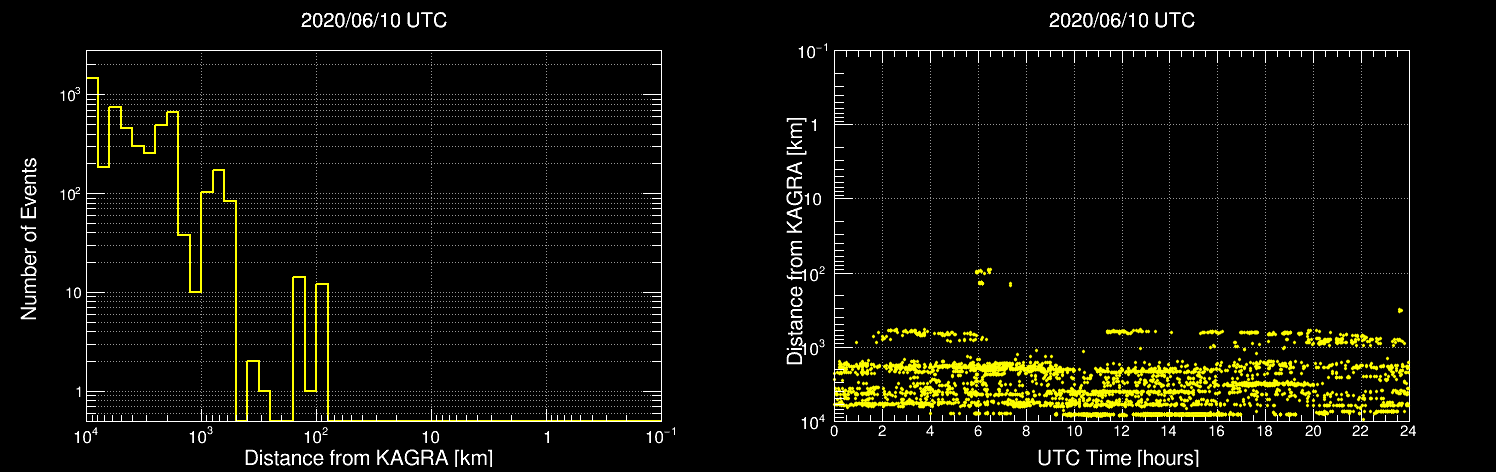Image resolution: width=1496 pixels, height=472 pixels.
Task: Click the 10³ tick on scatter plot distance axis
Action: coord(815,346)
